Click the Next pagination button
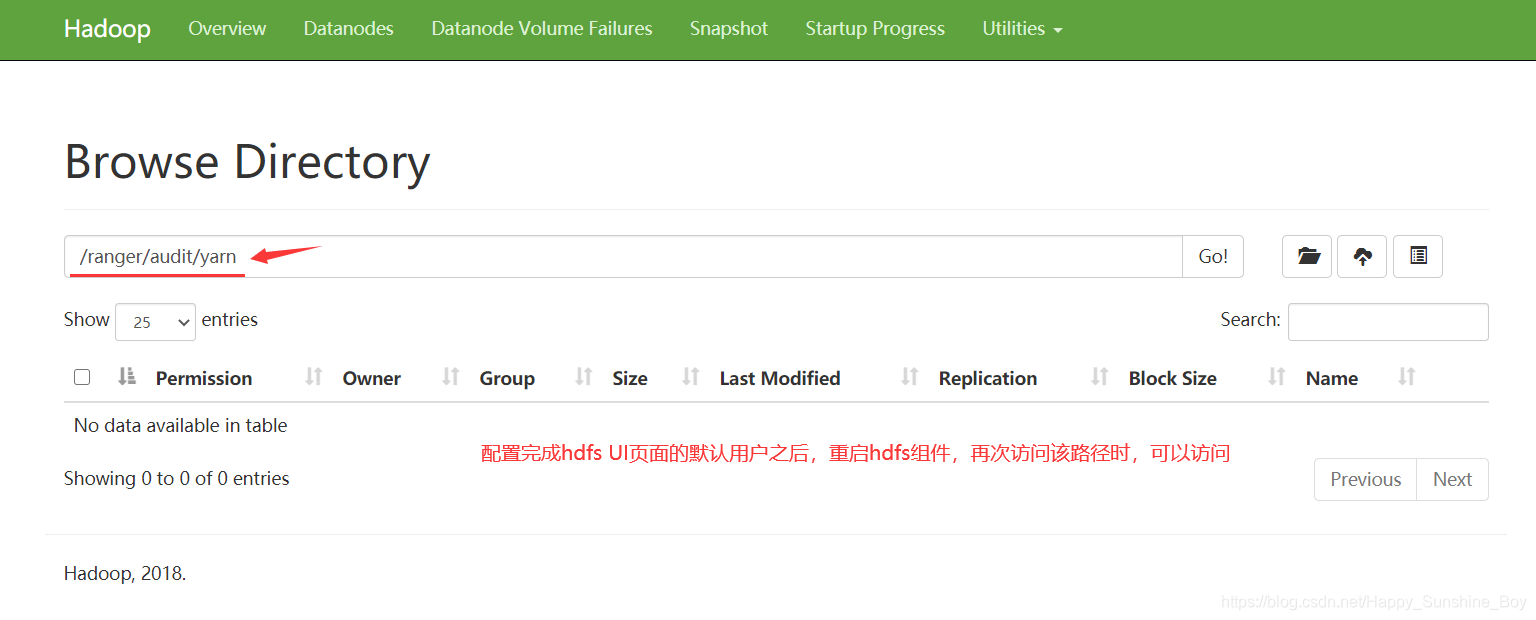Image resolution: width=1536 pixels, height=620 pixels. point(1452,479)
